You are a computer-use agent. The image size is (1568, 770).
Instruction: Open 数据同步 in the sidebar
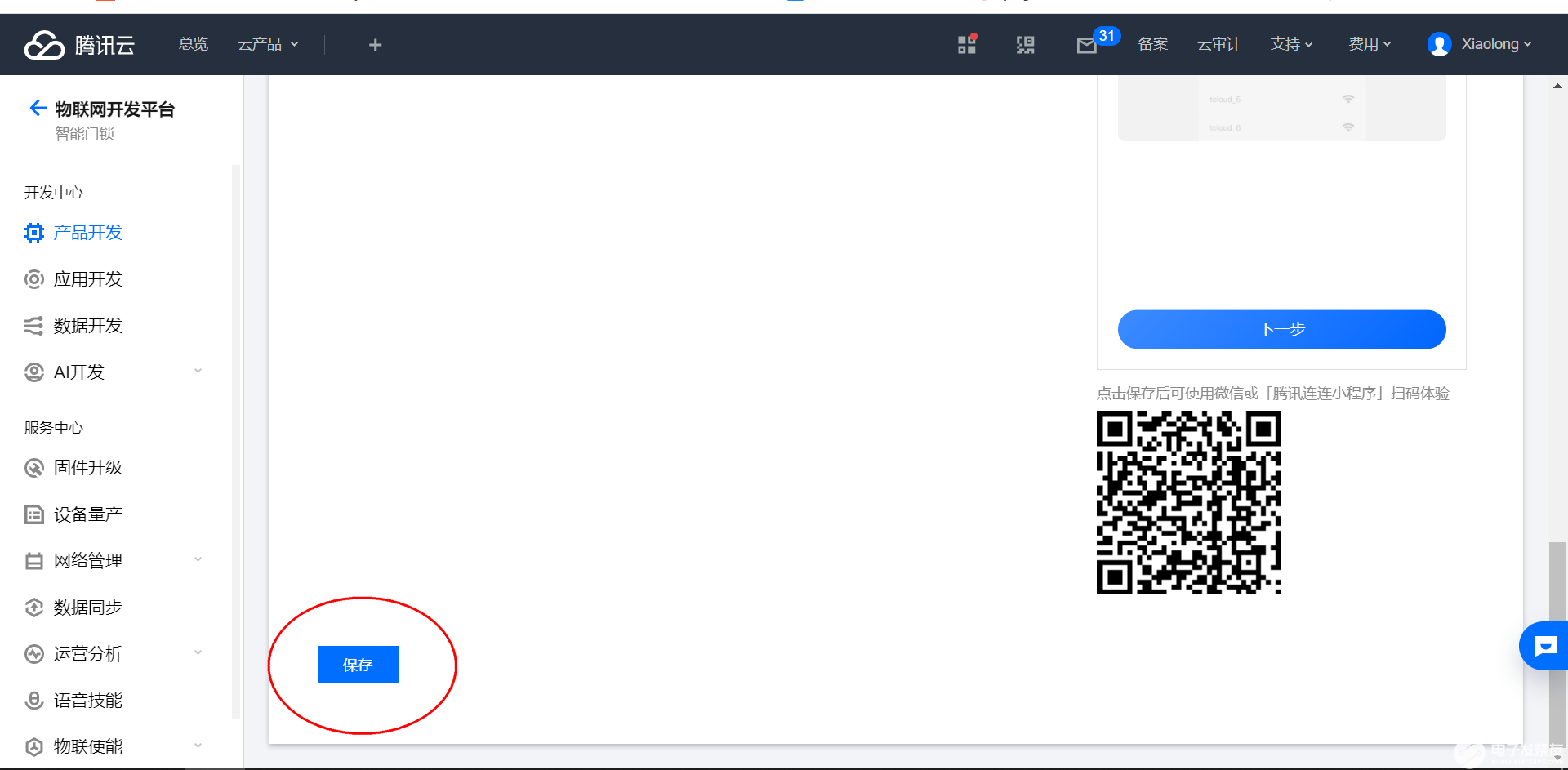tap(87, 608)
